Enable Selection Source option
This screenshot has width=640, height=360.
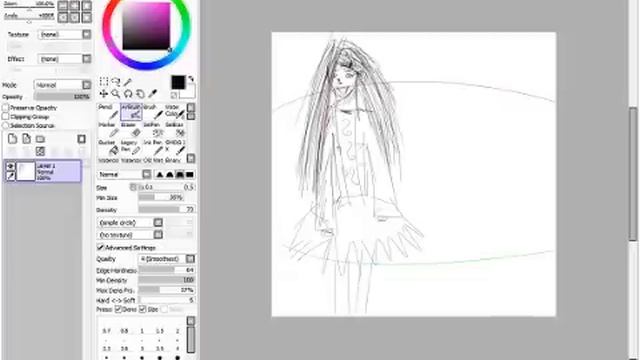coord(5,126)
